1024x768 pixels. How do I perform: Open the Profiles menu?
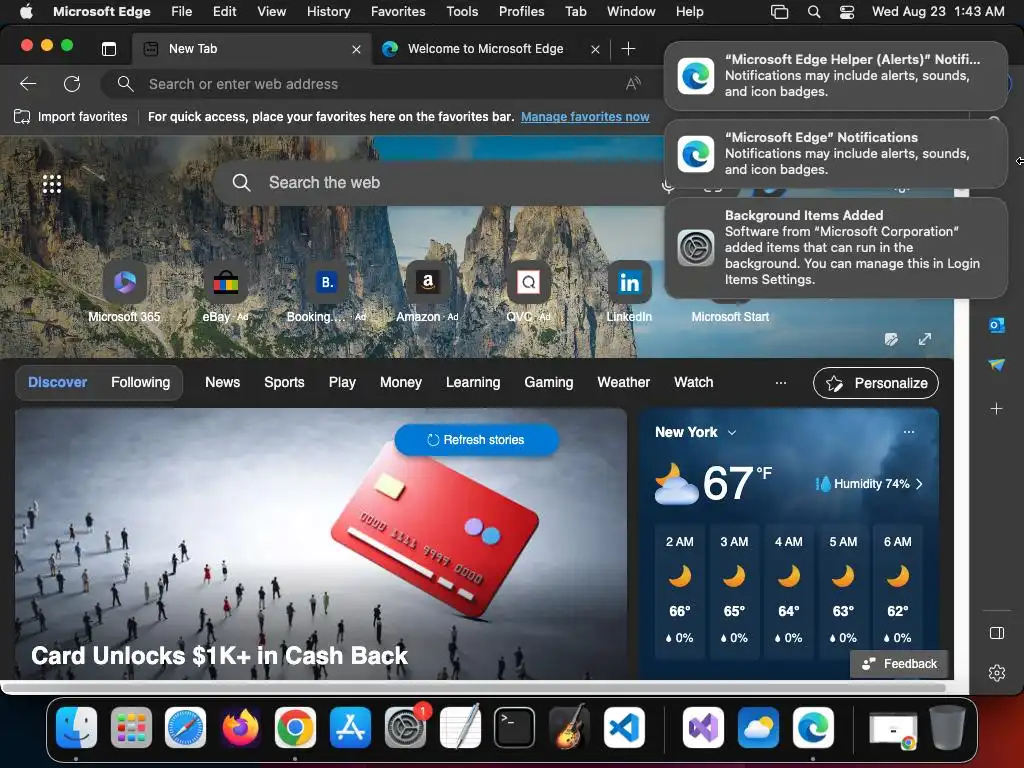521,12
